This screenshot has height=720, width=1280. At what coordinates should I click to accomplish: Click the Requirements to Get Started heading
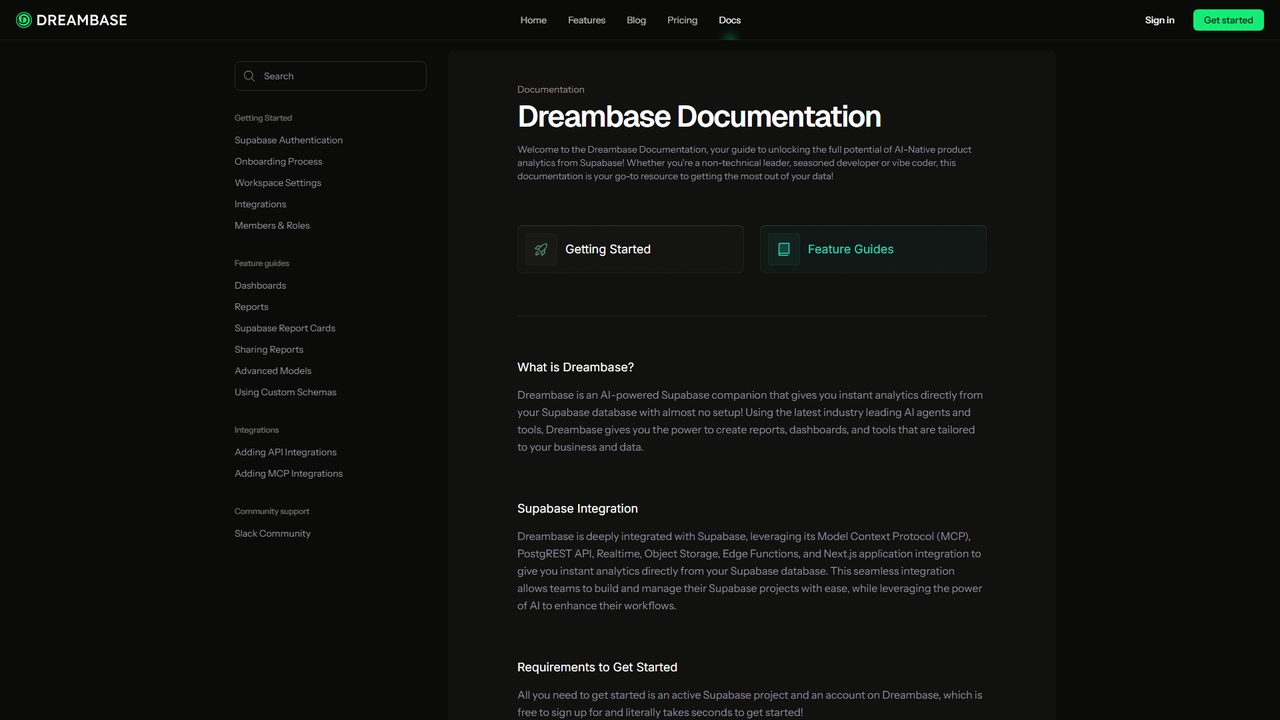click(x=597, y=667)
